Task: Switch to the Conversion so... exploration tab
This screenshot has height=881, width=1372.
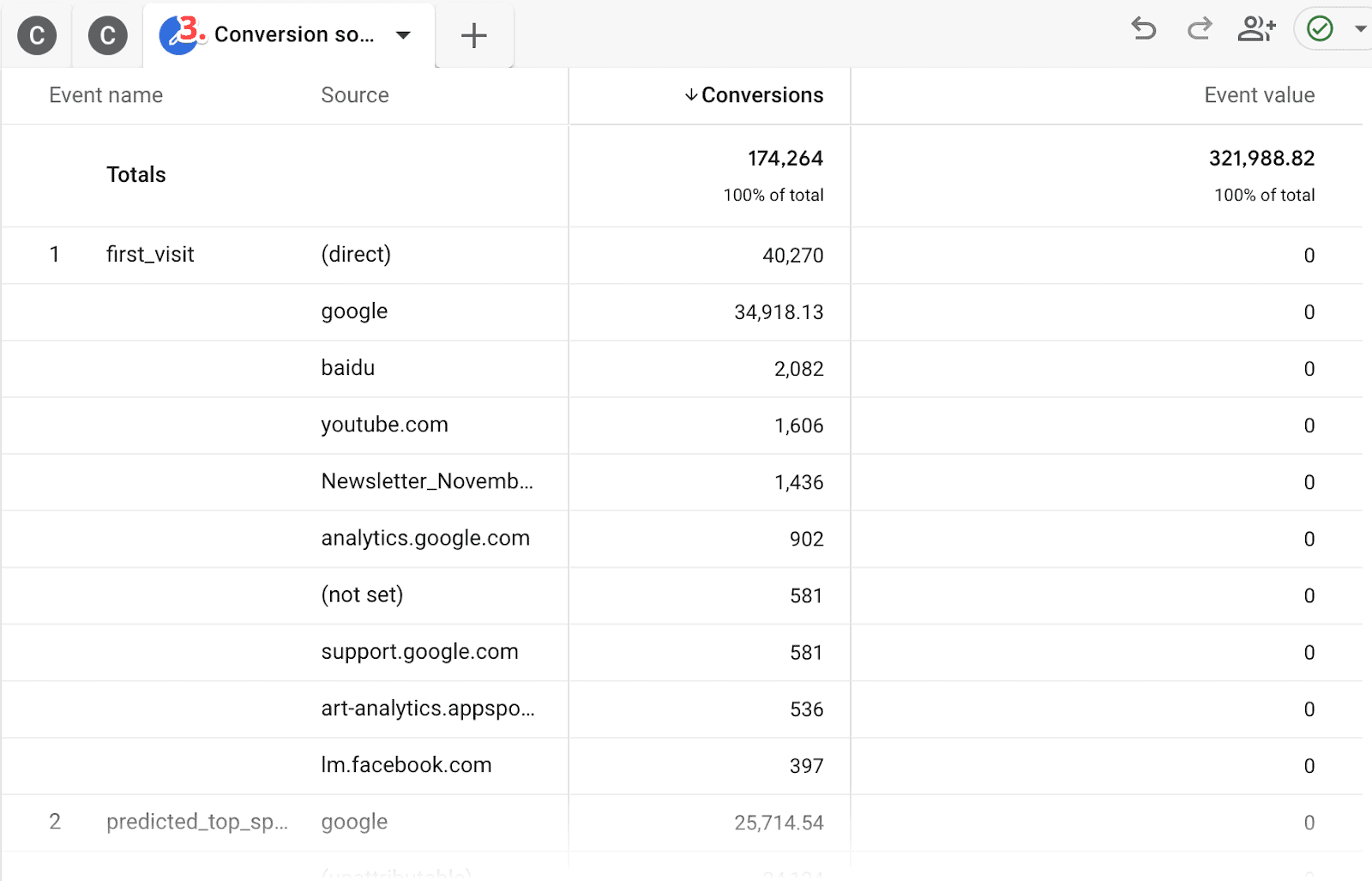Action: (x=294, y=35)
